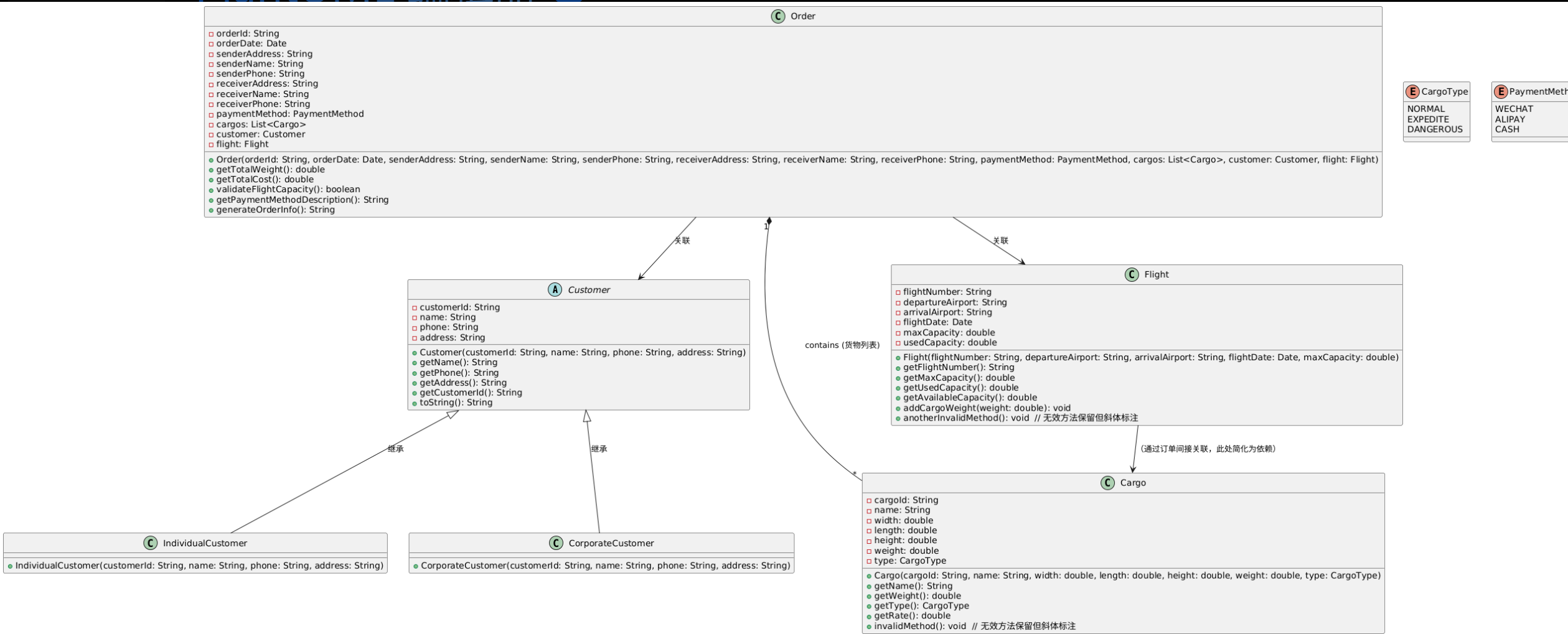1568x634 pixels.
Task: Click the NORMAL value in CargoType
Action: (1425, 109)
